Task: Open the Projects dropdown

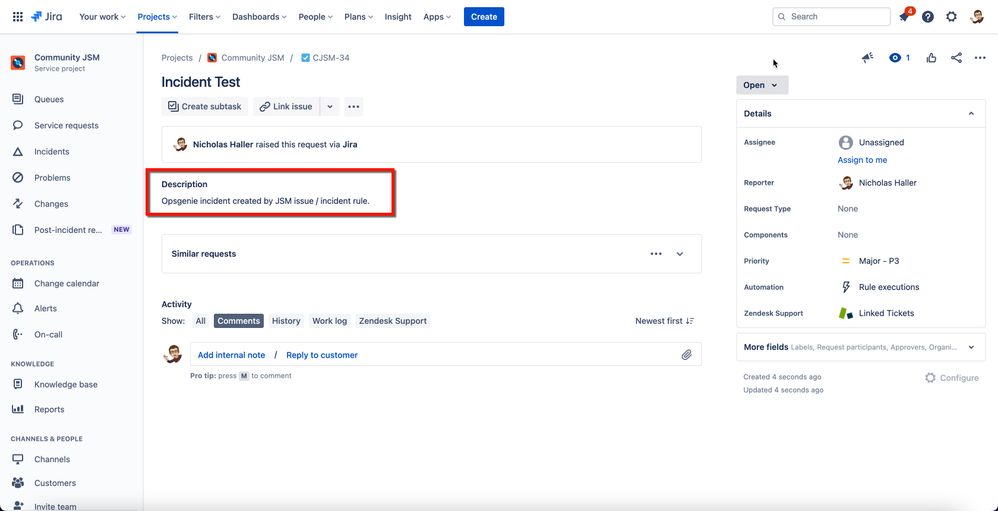Action: (x=157, y=17)
